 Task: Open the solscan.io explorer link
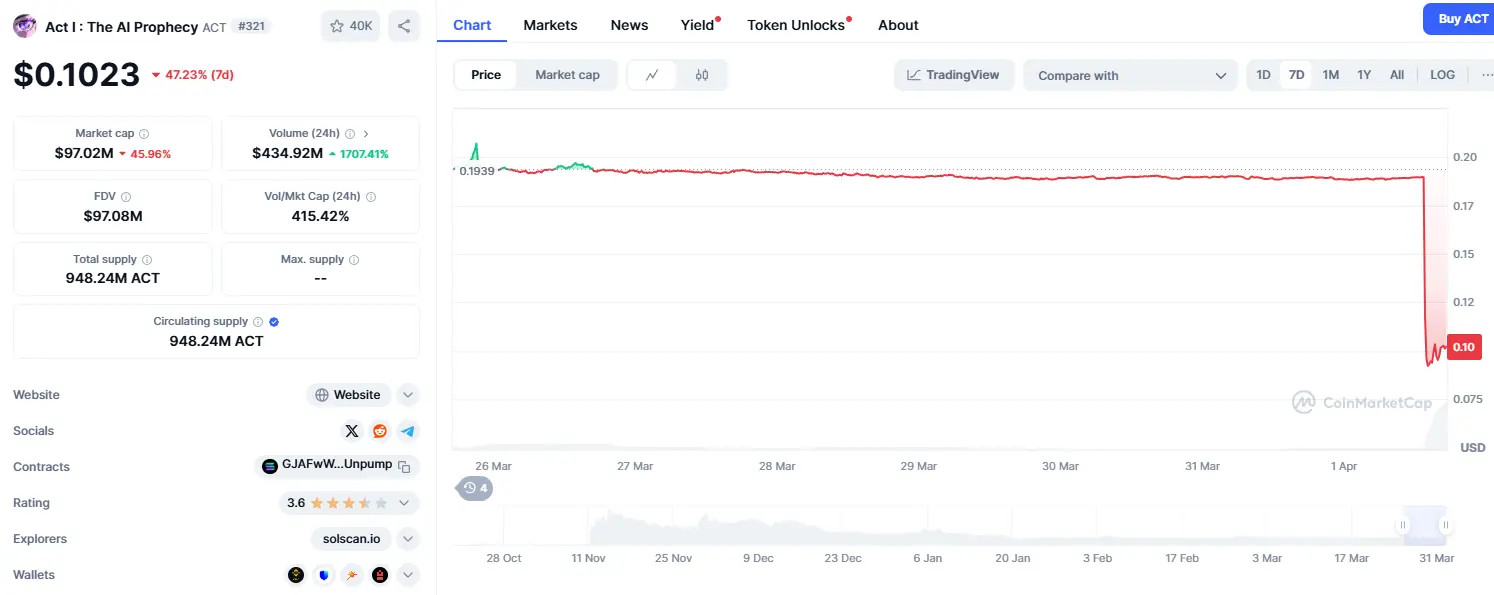(x=351, y=539)
